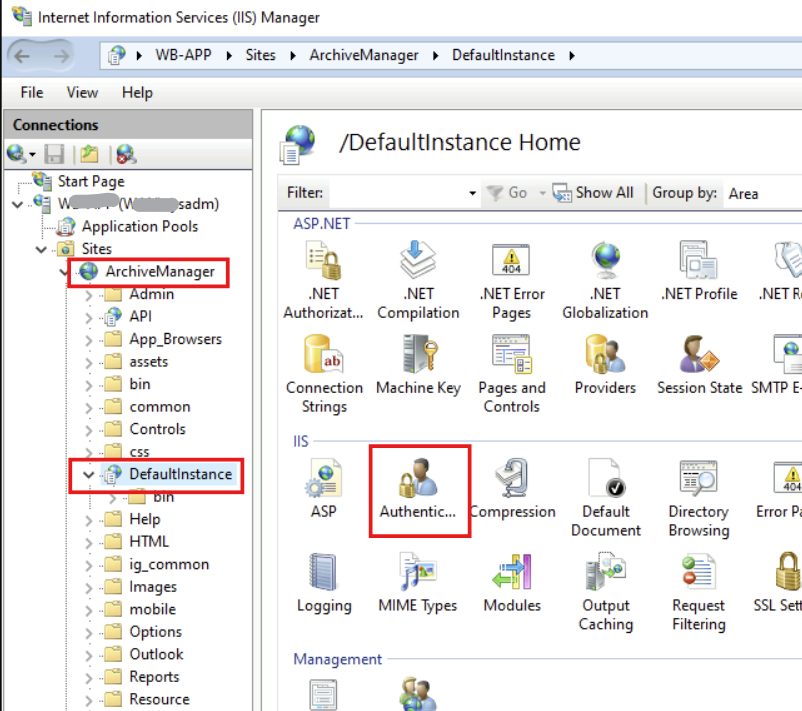Viewport: 802px width, 711px height.
Task: Click Sites in the address breadcrumb
Action: click(x=260, y=55)
